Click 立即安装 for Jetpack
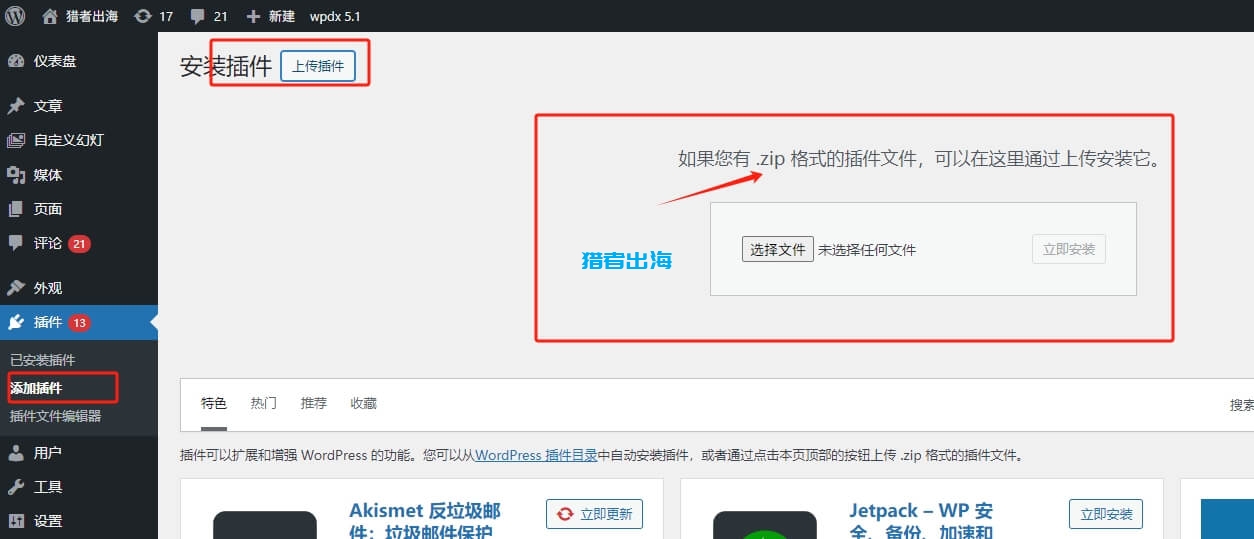Viewport: 1254px width, 539px height. point(1106,514)
